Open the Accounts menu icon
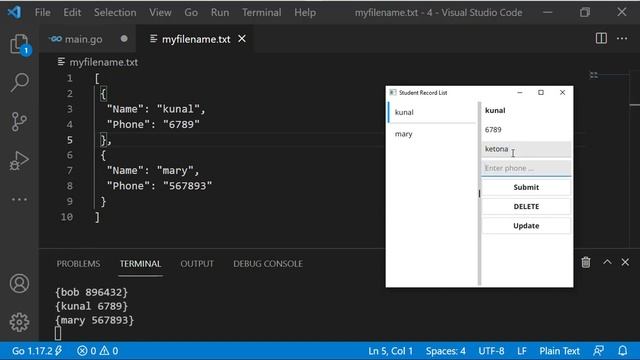 (19, 284)
